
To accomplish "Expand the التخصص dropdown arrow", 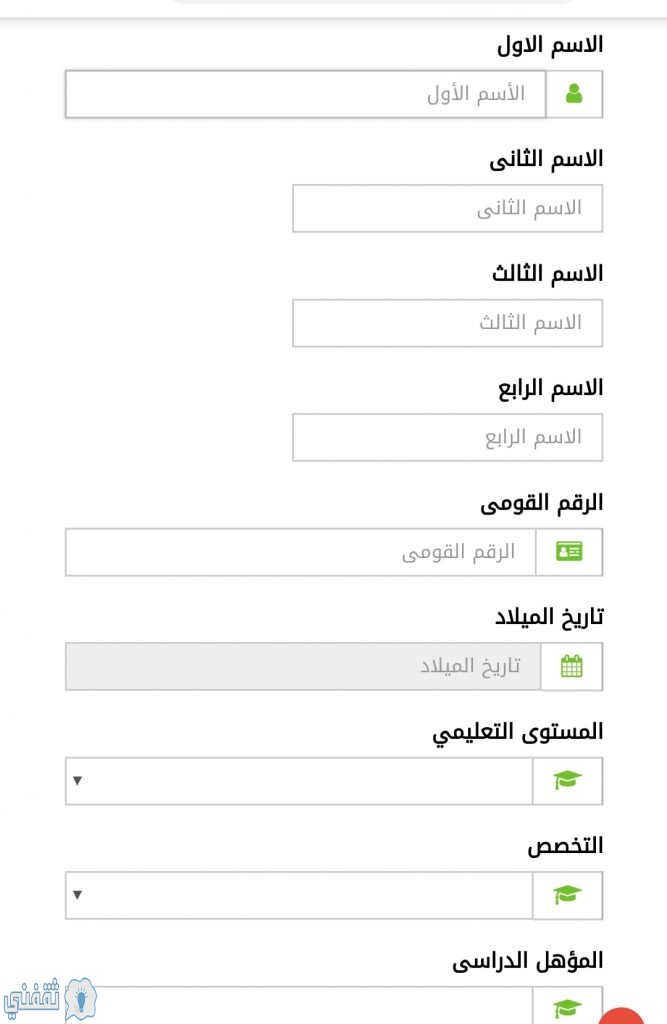I will point(78,895).
